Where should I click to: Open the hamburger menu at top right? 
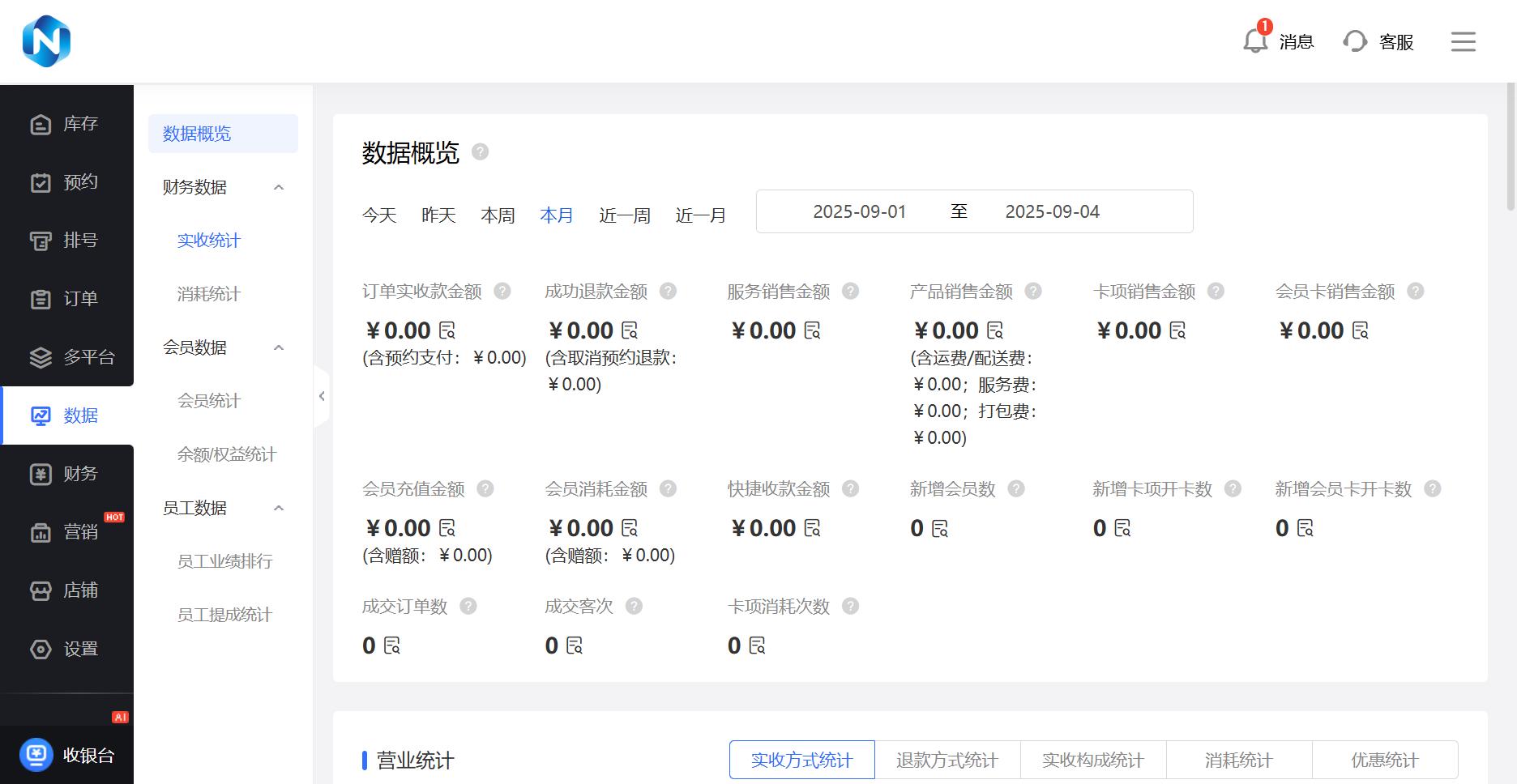(x=1463, y=41)
